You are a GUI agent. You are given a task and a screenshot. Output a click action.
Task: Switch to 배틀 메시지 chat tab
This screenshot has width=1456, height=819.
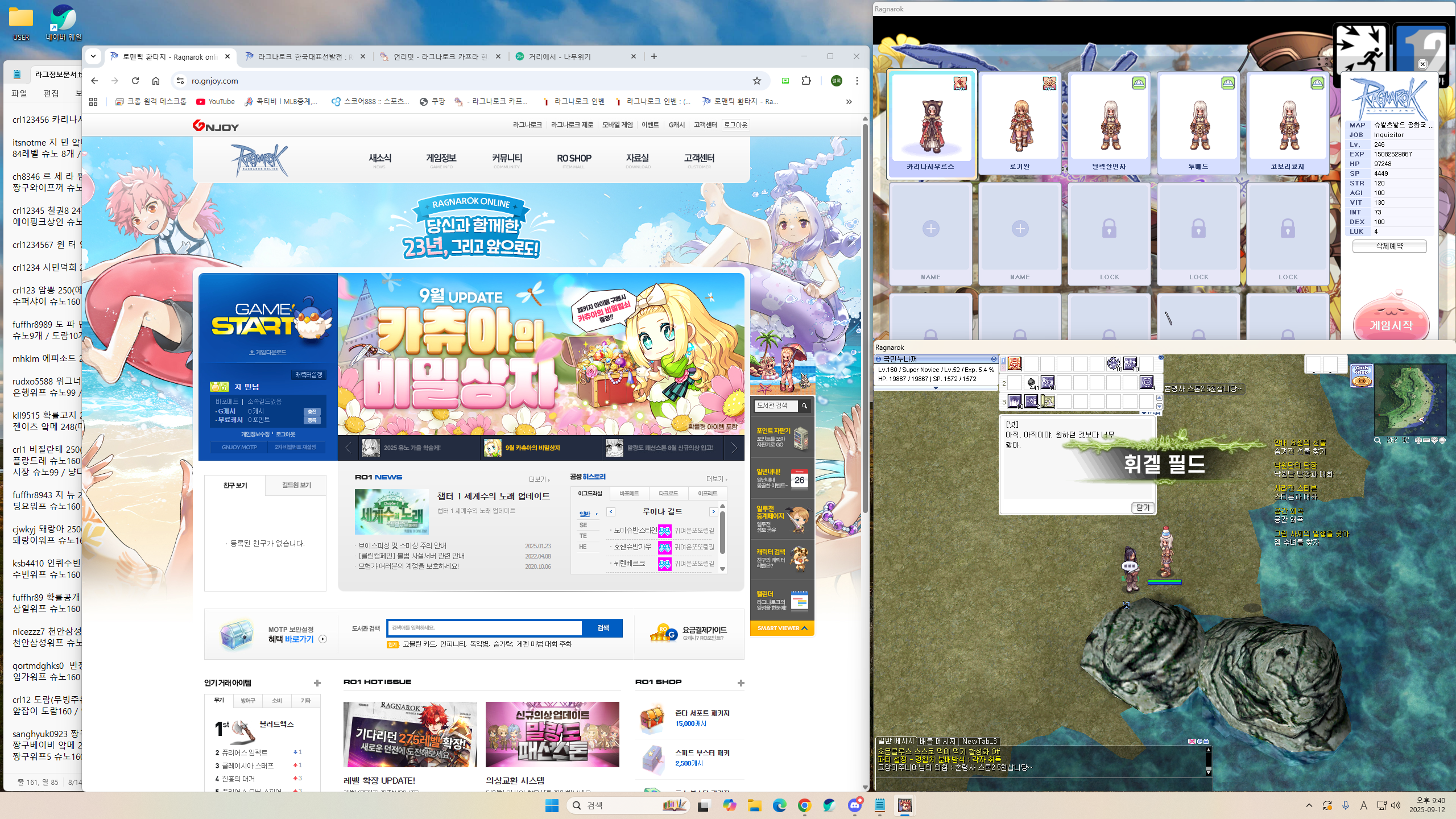[937, 741]
